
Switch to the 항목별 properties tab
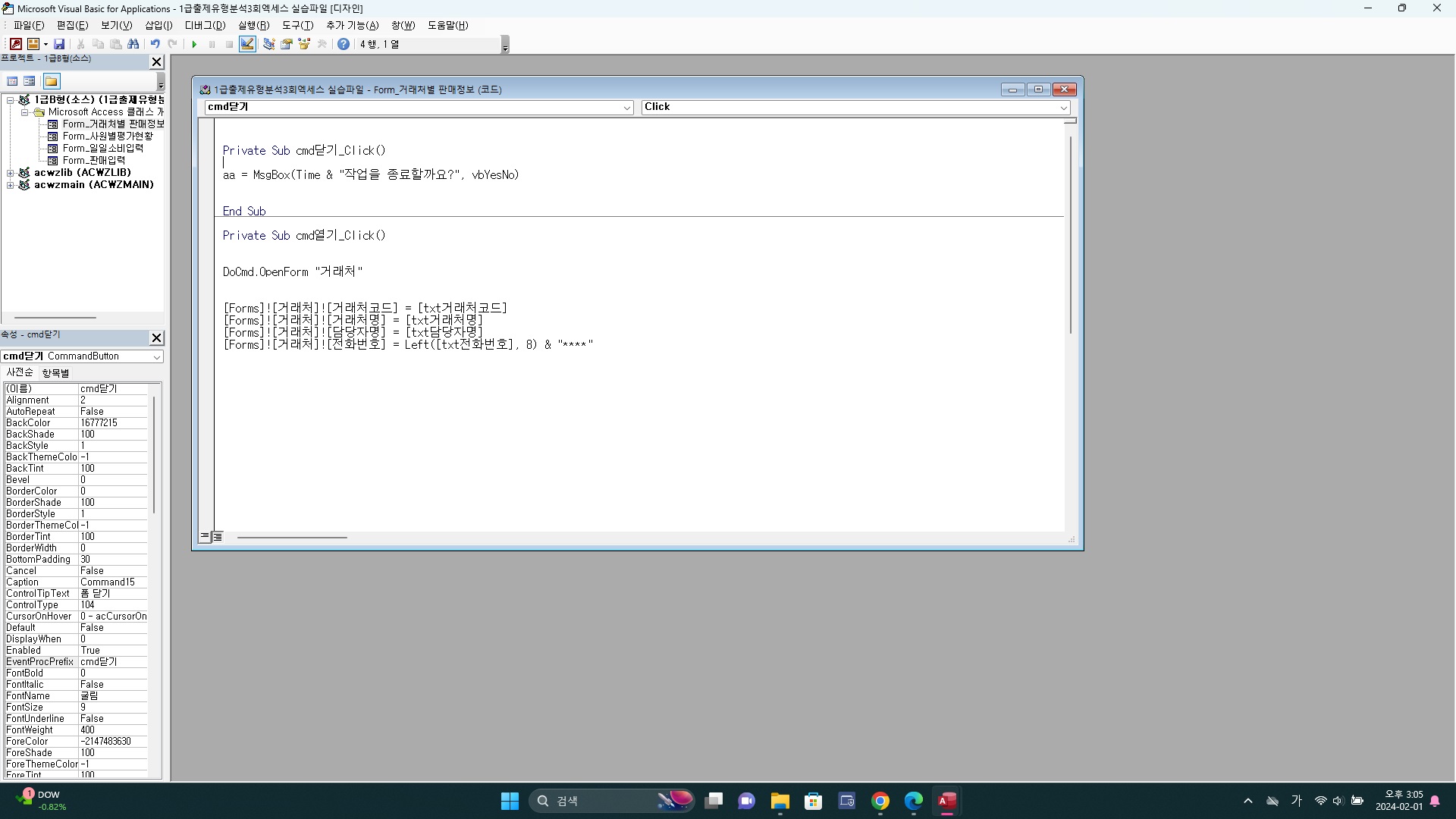pos(55,372)
